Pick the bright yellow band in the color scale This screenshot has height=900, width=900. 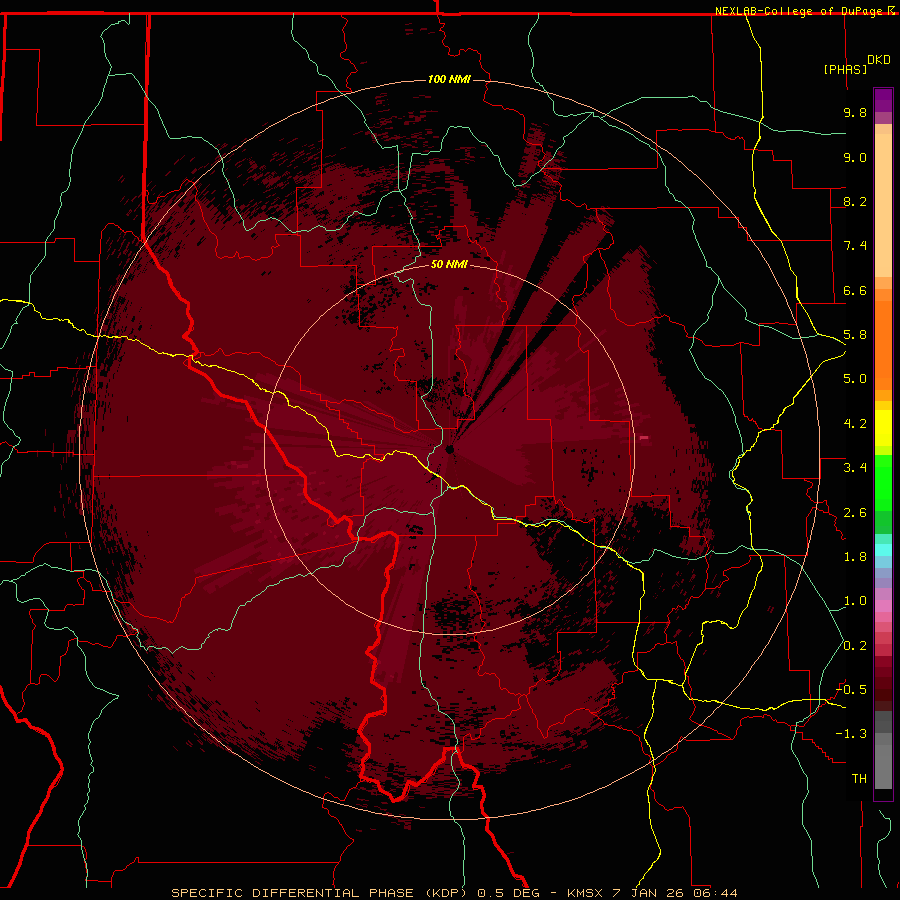coord(883,428)
